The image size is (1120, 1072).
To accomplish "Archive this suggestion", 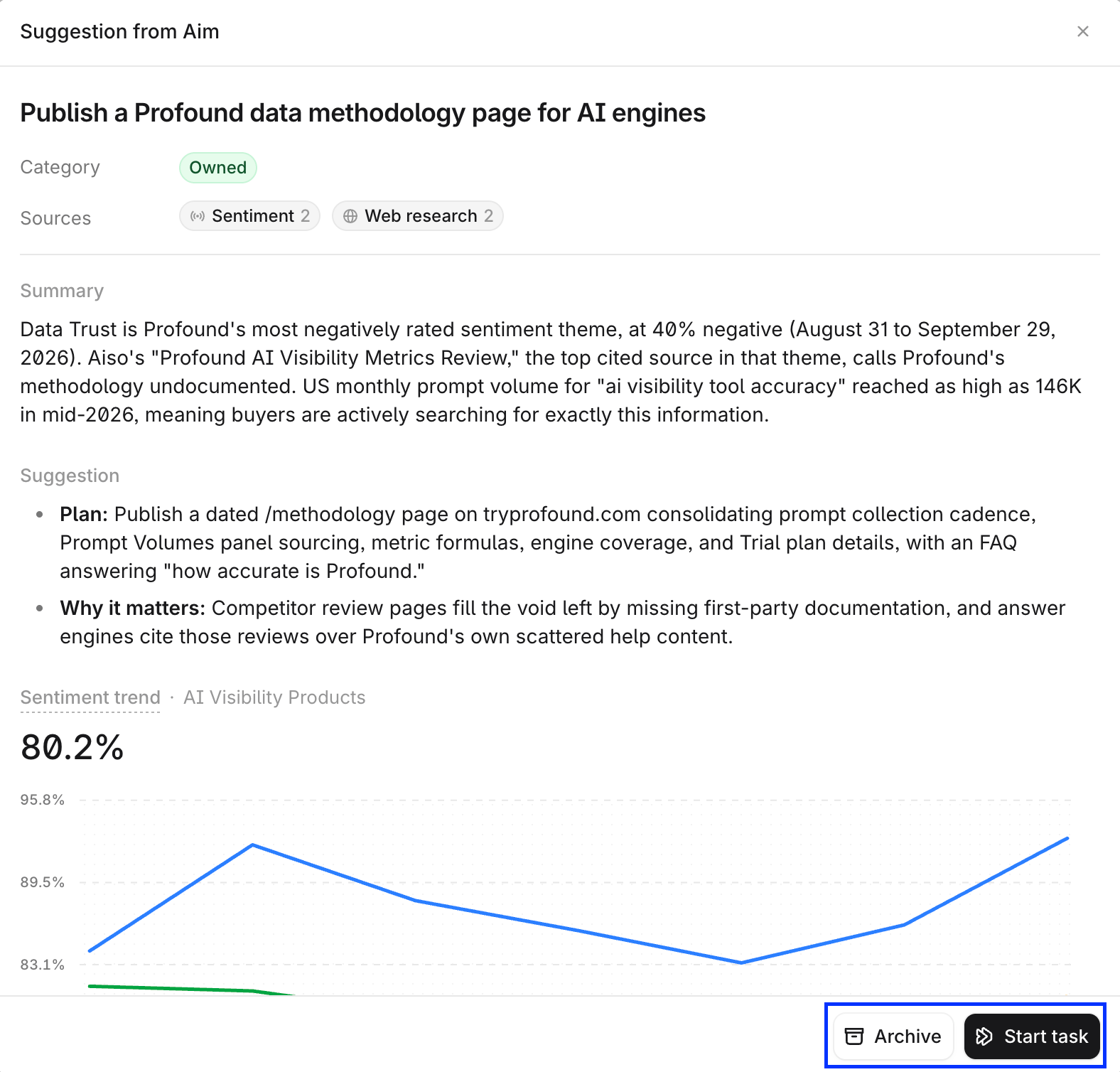I will point(893,1036).
